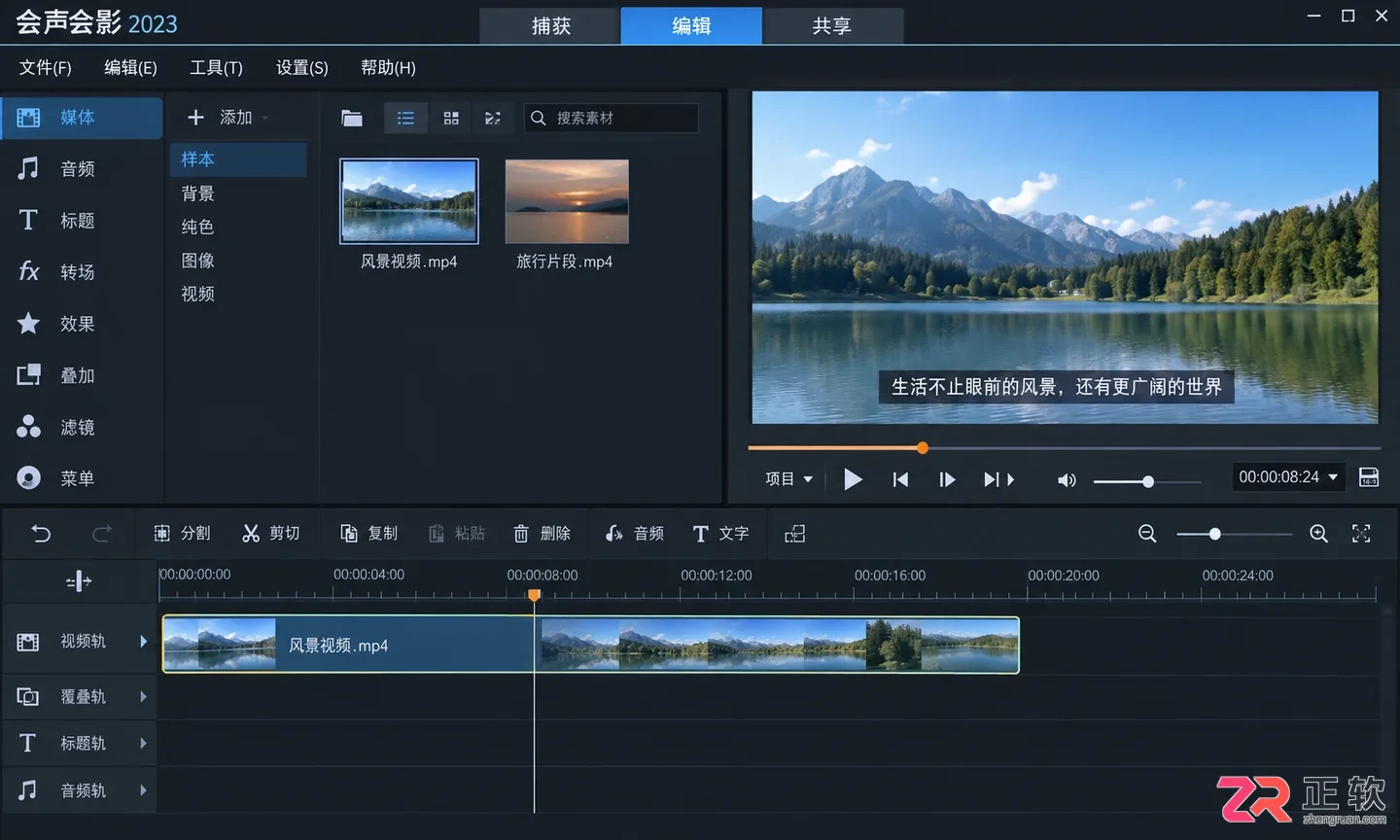The width and height of the screenshot is (1400, 840).
Task: Click the 文字 text toolbar button
Action: click(x=720, y=534)
